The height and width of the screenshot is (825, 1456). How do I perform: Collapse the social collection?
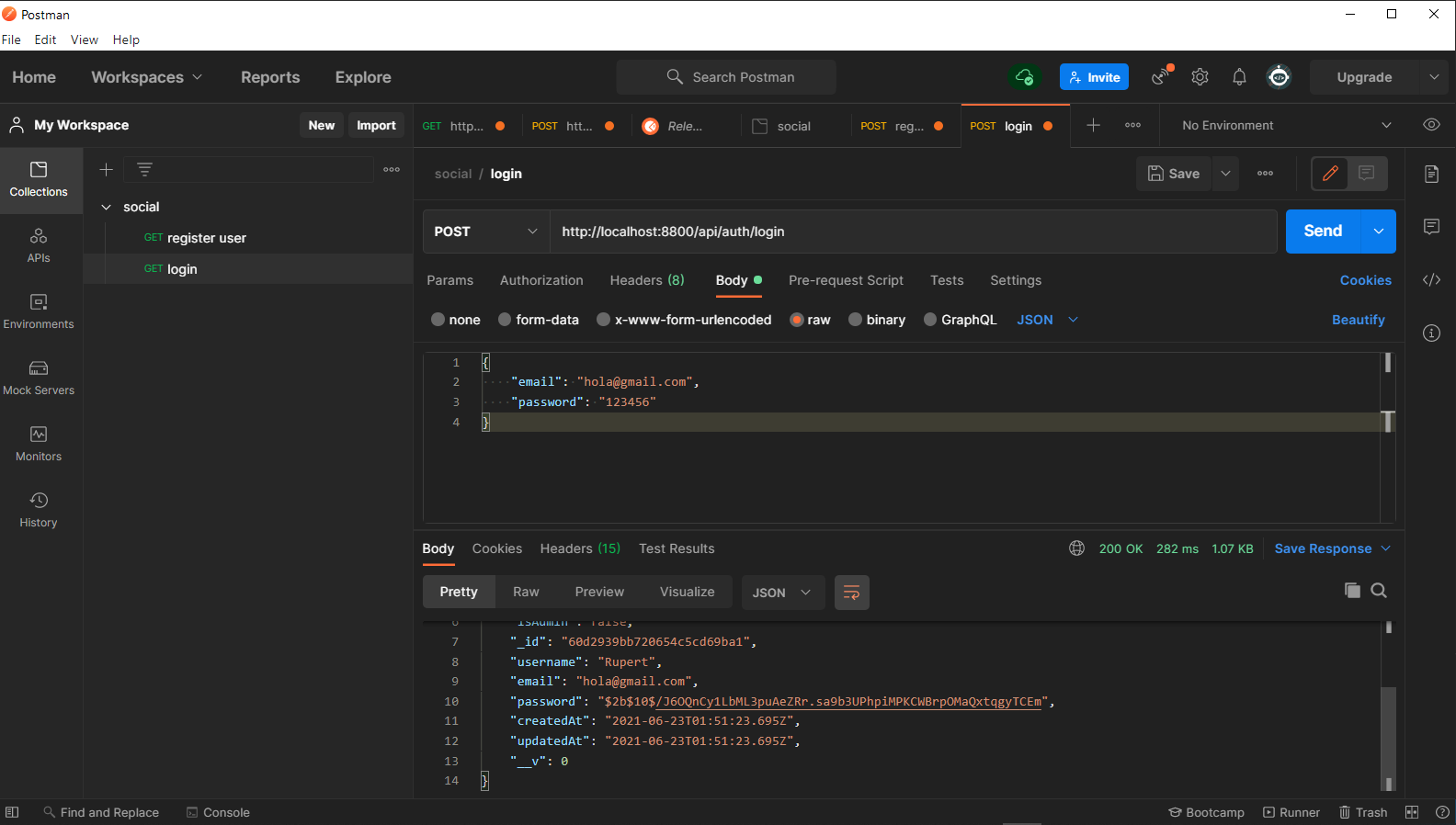pos(106,207)
